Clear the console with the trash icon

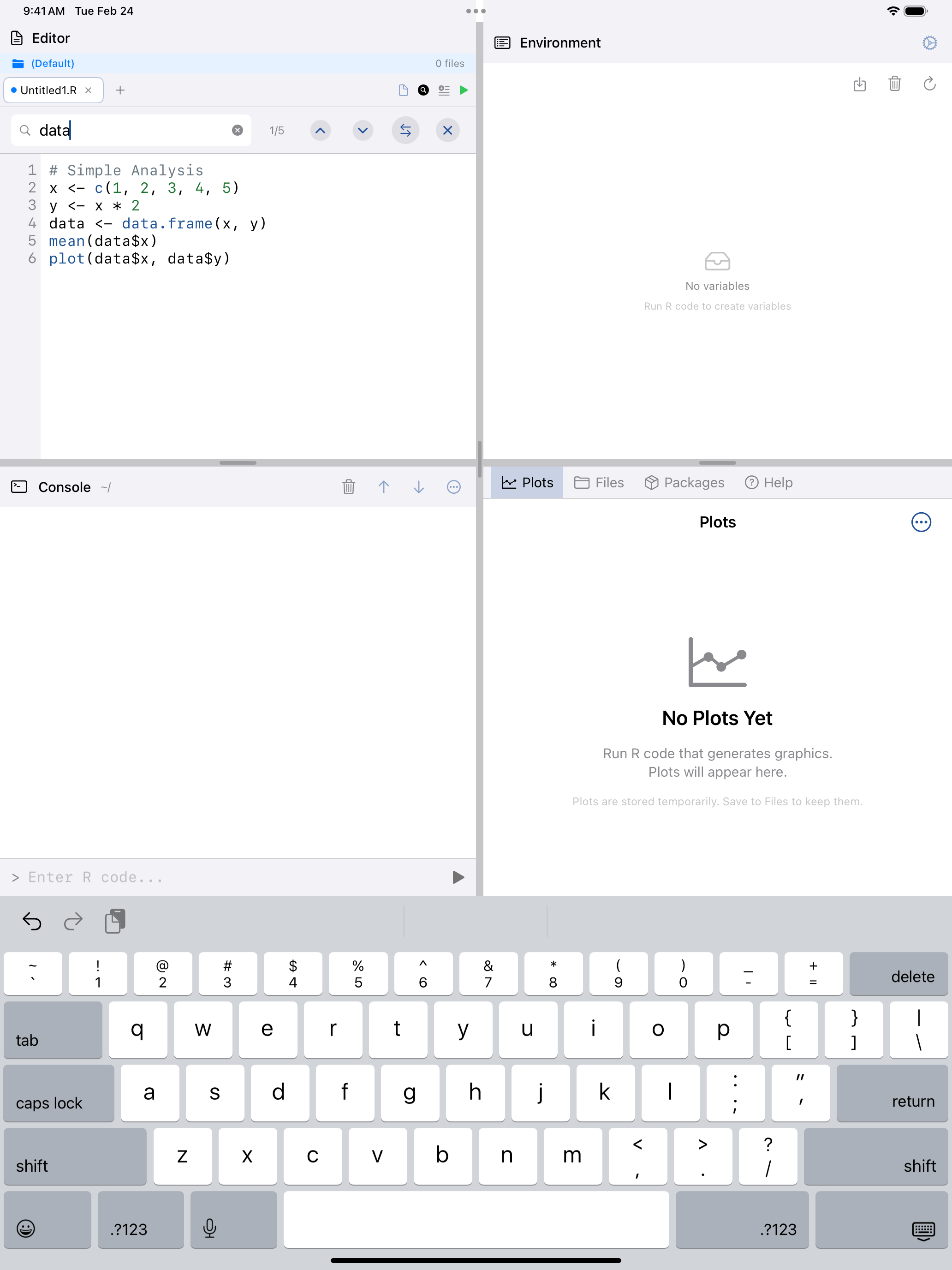click(349, 487)
